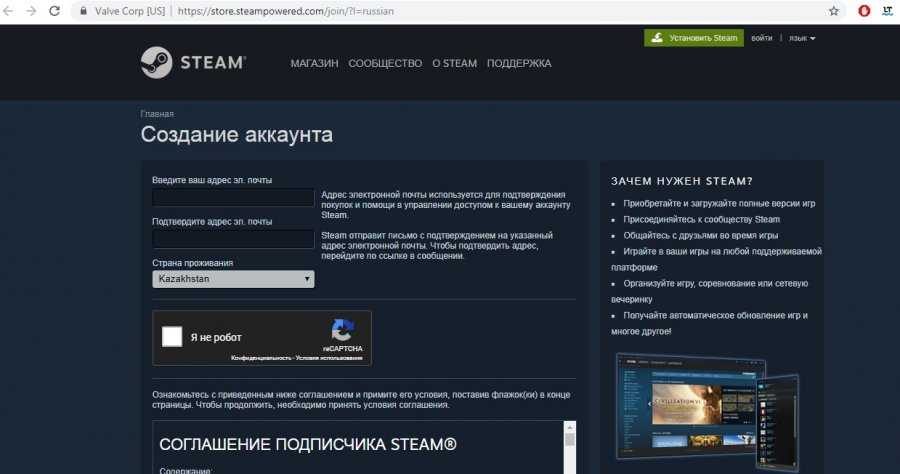Open the ПОДДЕРЖКА page
Image resolution: width=900 pixels, height=474 pixels.
[518, 63]
